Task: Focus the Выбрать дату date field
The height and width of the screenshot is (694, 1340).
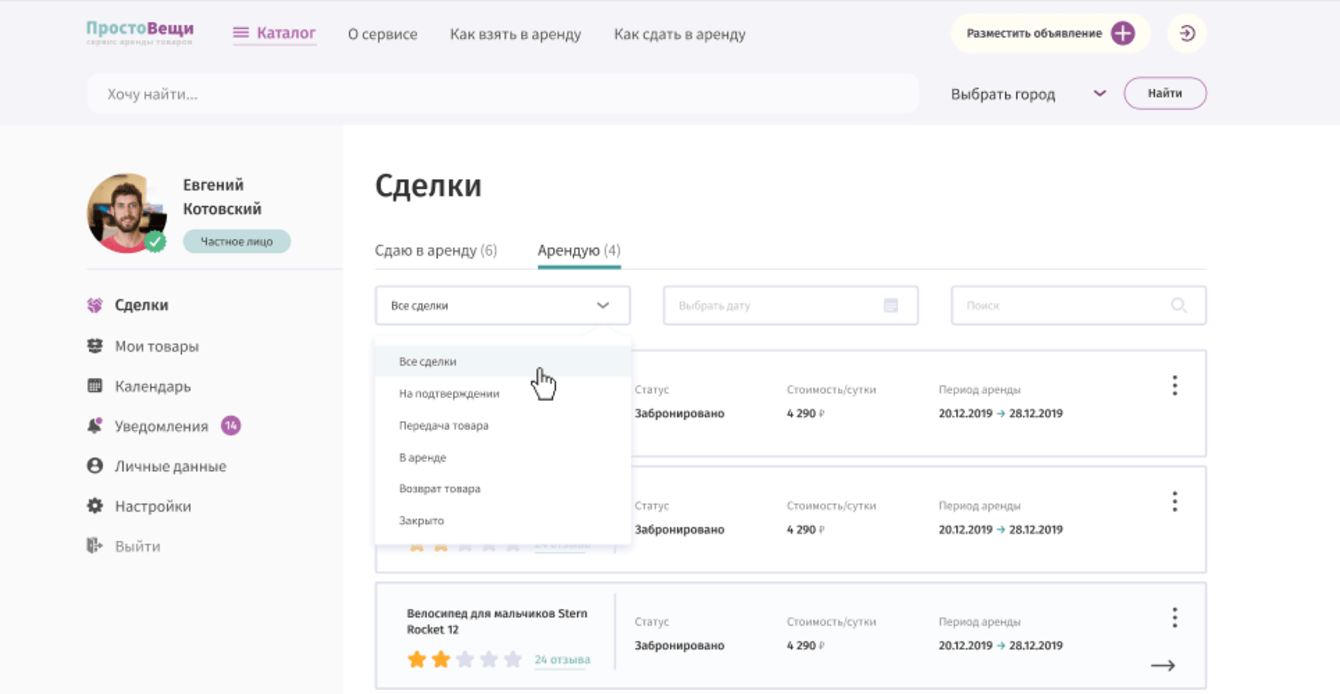Action: click(x=791, y=305)
